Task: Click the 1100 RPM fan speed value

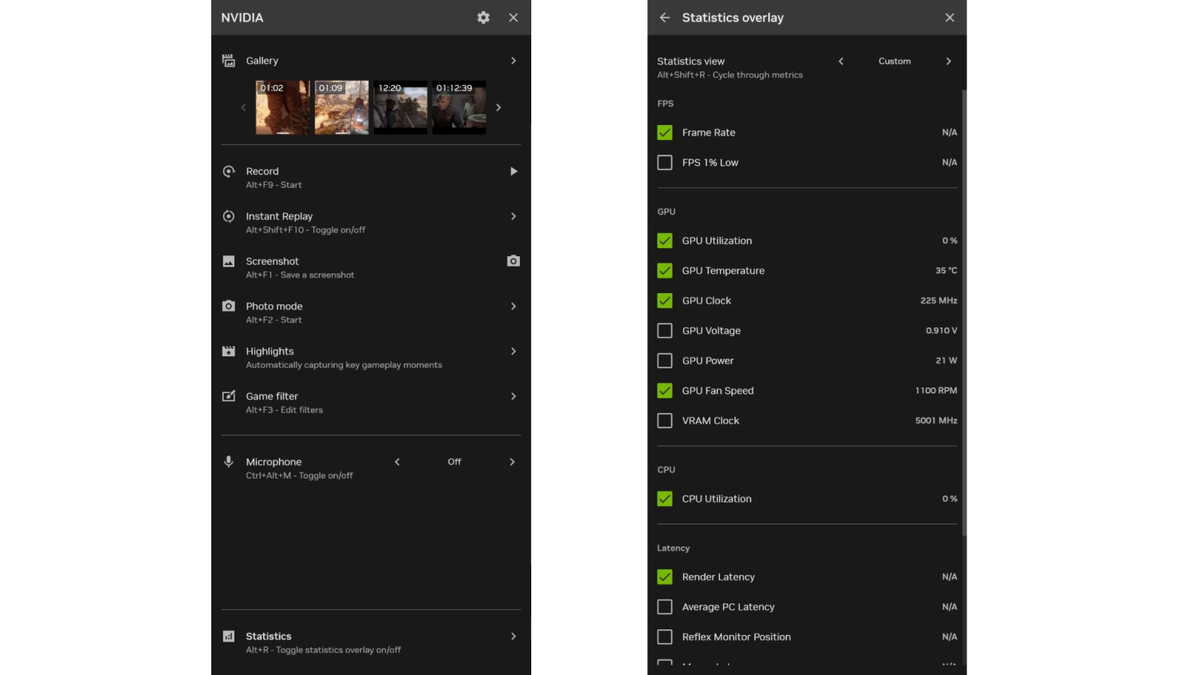Action: coord(936,390)
